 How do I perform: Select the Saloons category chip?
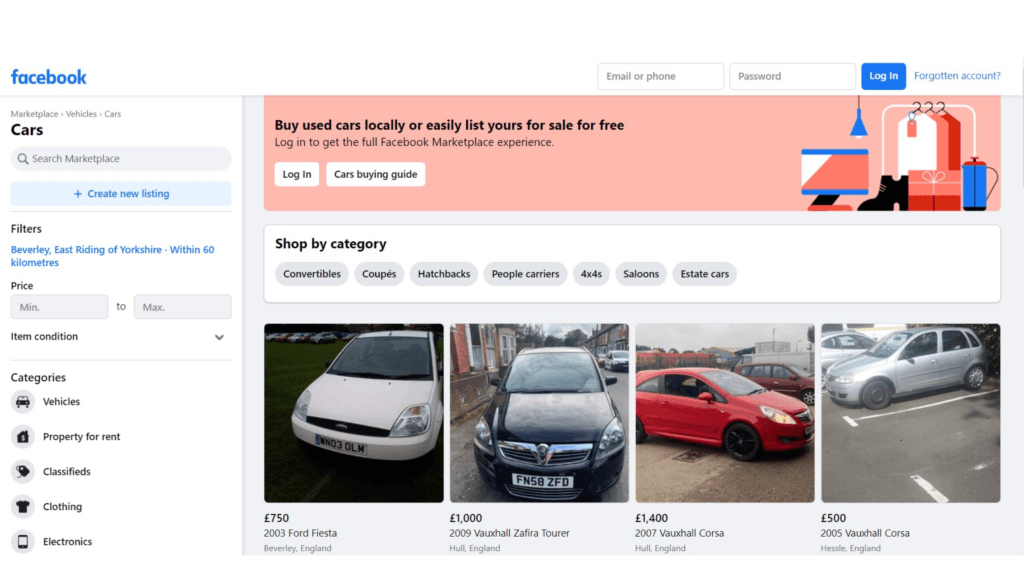tap(641, 274)
